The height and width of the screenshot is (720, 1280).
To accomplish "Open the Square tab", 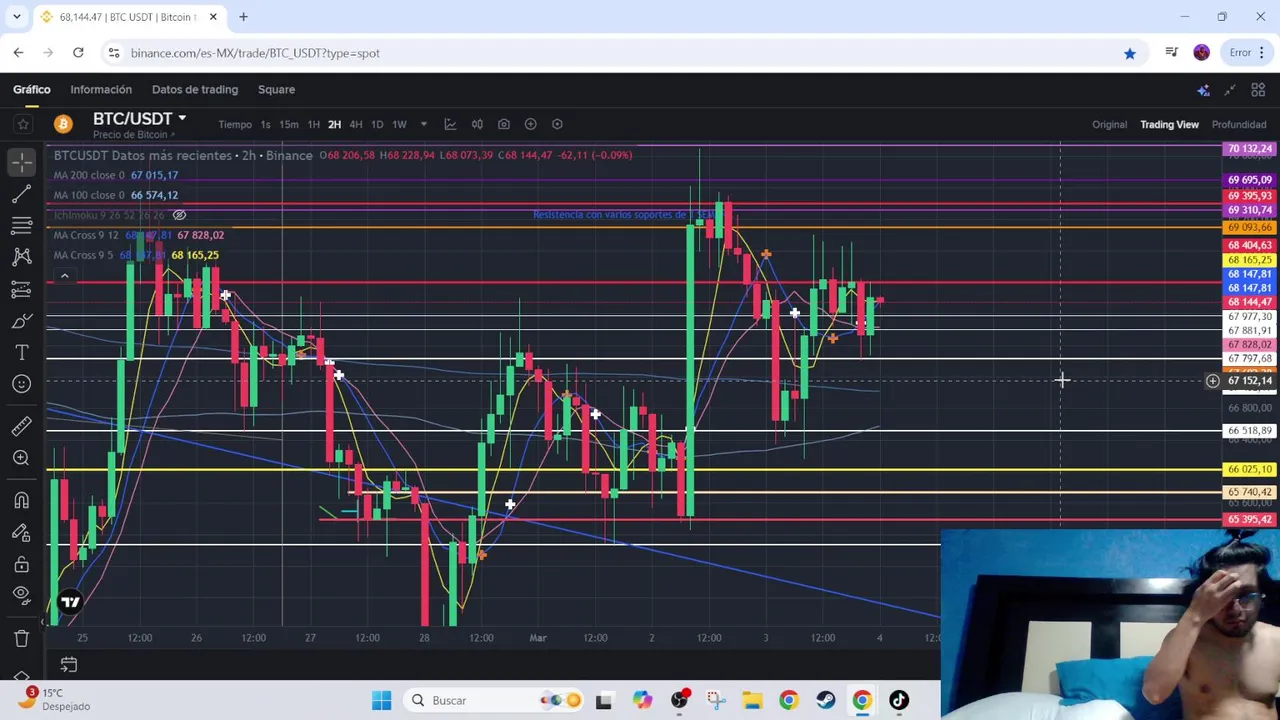I will click(x=276, y=89).
